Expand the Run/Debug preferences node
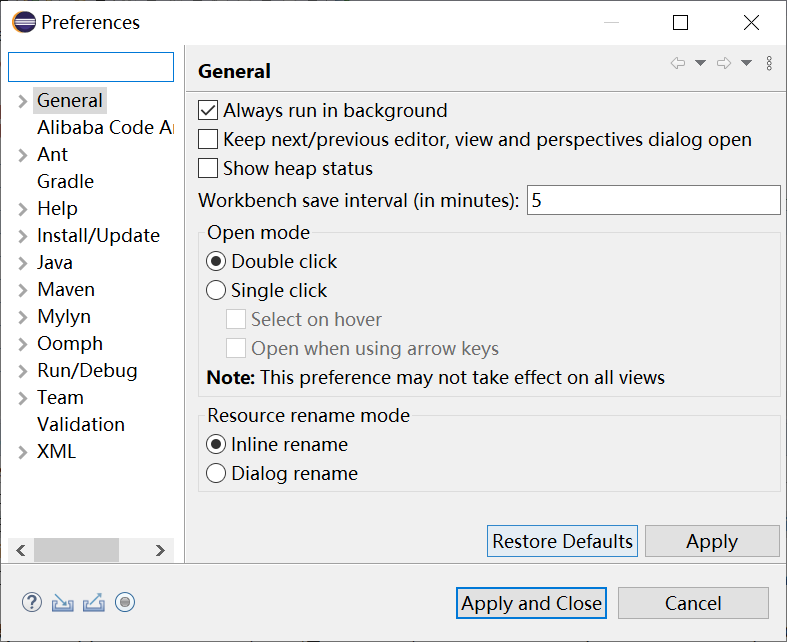 pos(23,371)
